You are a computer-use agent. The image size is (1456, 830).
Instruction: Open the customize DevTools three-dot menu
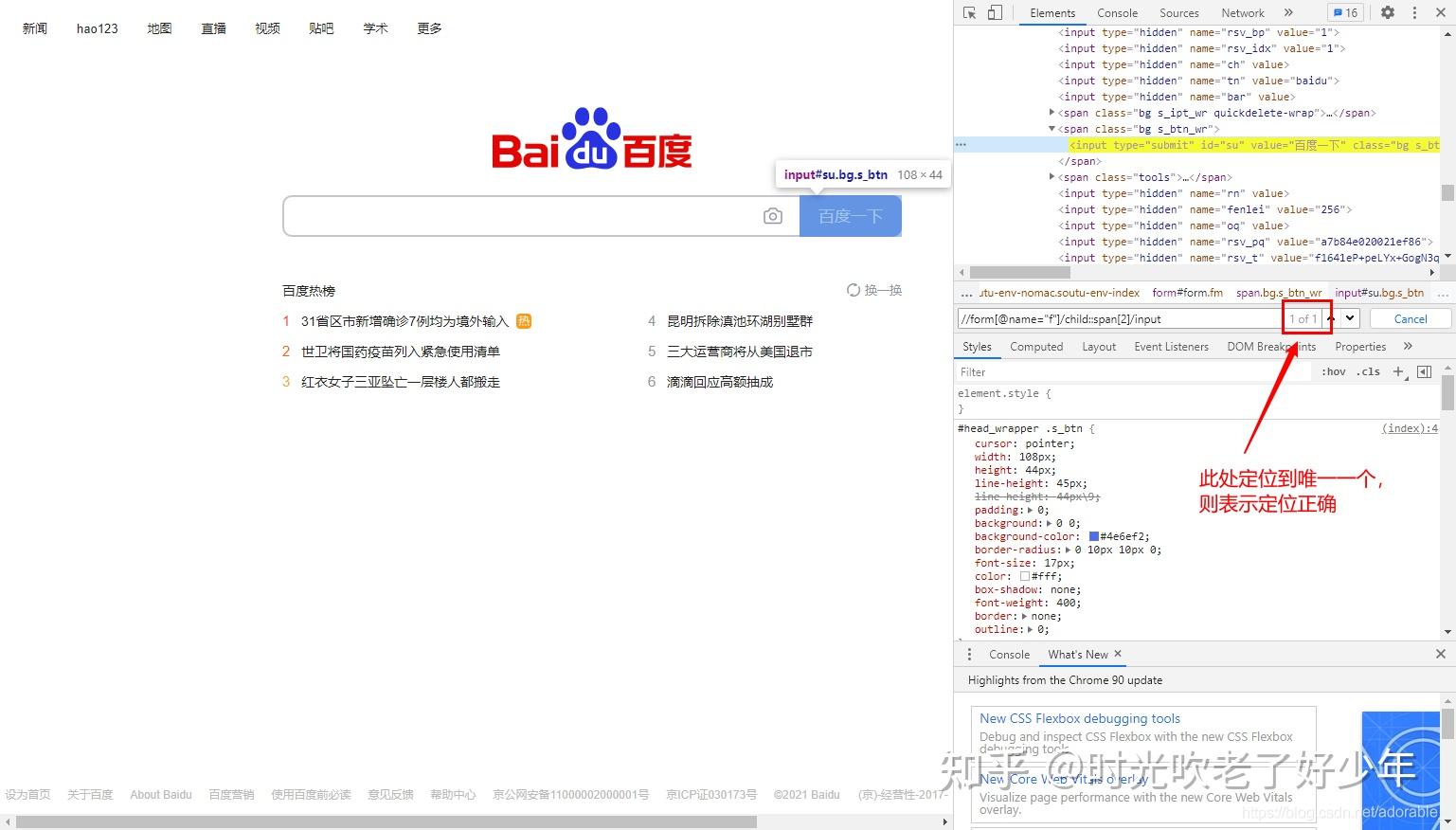[1414, 12]
